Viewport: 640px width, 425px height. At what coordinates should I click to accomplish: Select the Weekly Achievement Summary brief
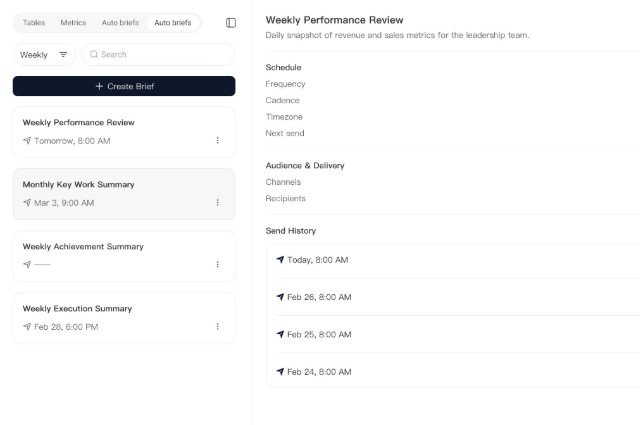coord(124,256)
